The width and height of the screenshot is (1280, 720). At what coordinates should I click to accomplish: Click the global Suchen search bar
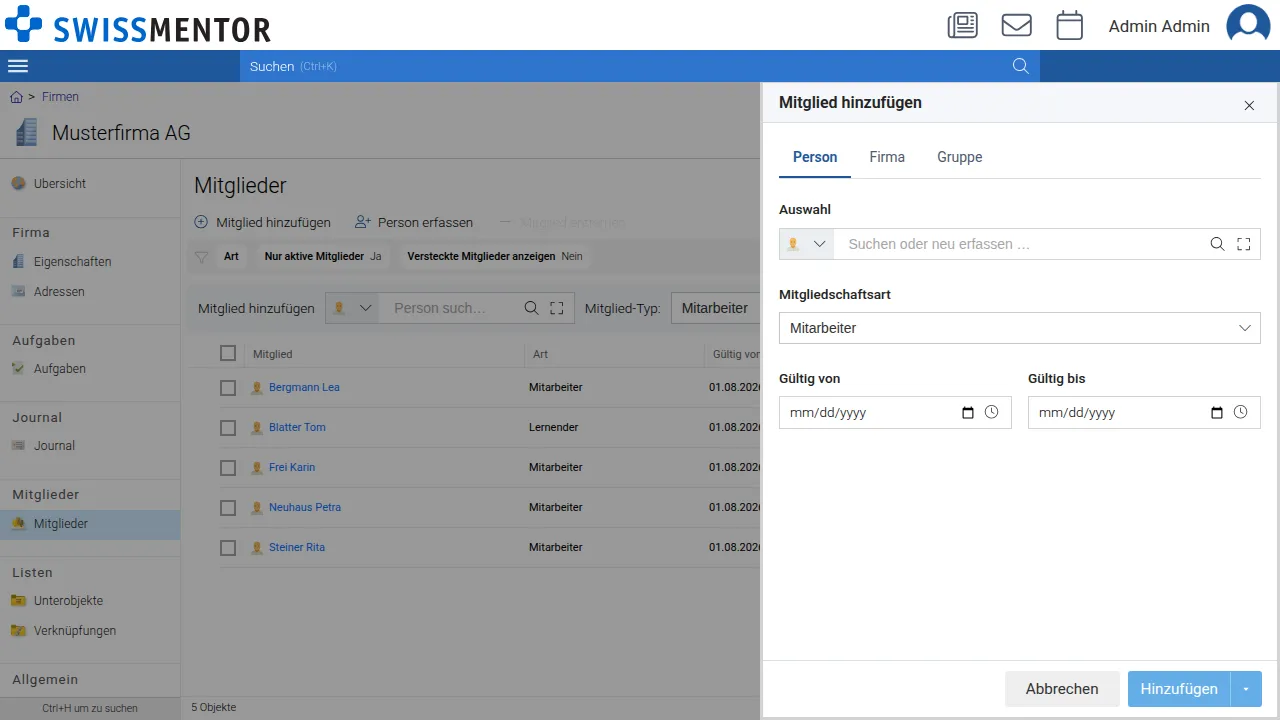click(x=640, y=66)
